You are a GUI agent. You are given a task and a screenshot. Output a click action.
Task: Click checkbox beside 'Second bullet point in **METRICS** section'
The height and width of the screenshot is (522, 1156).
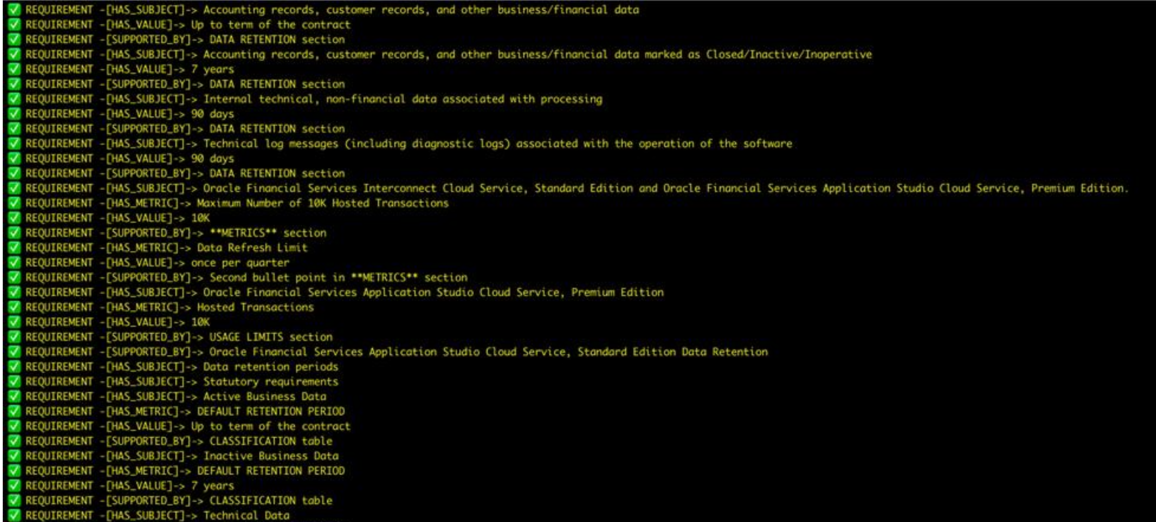[14, 277]
